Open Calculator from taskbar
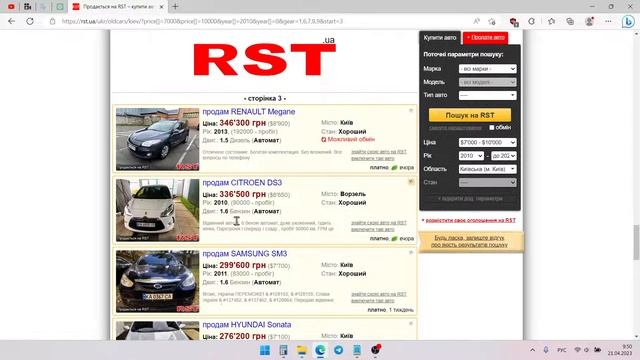The height and width of the screenshot is (360, 640). [283, 350]
